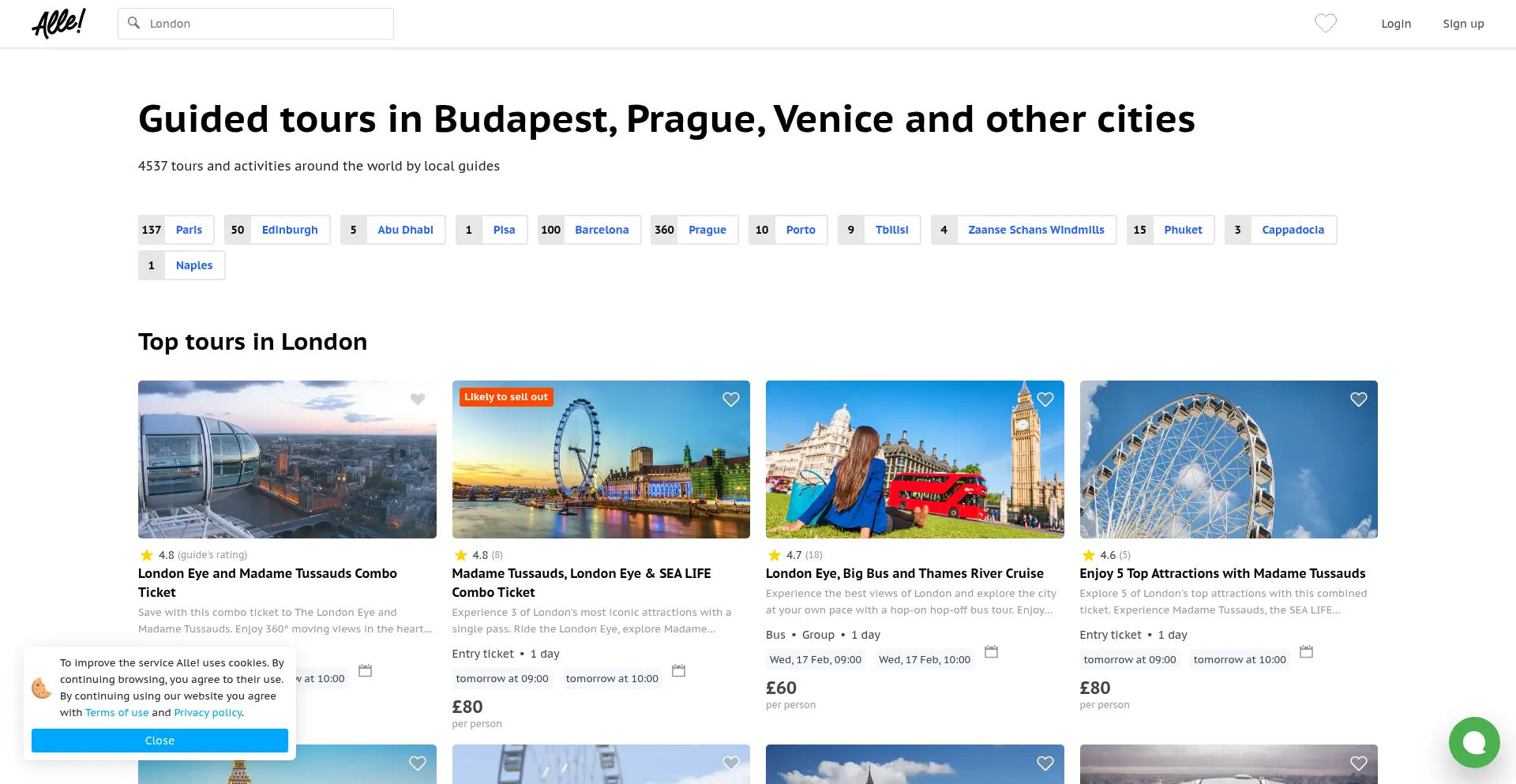The height and width of the screenshot is (784, 1516).
Task: Select the Edinburgh city chip
Action: pos(277,230)
